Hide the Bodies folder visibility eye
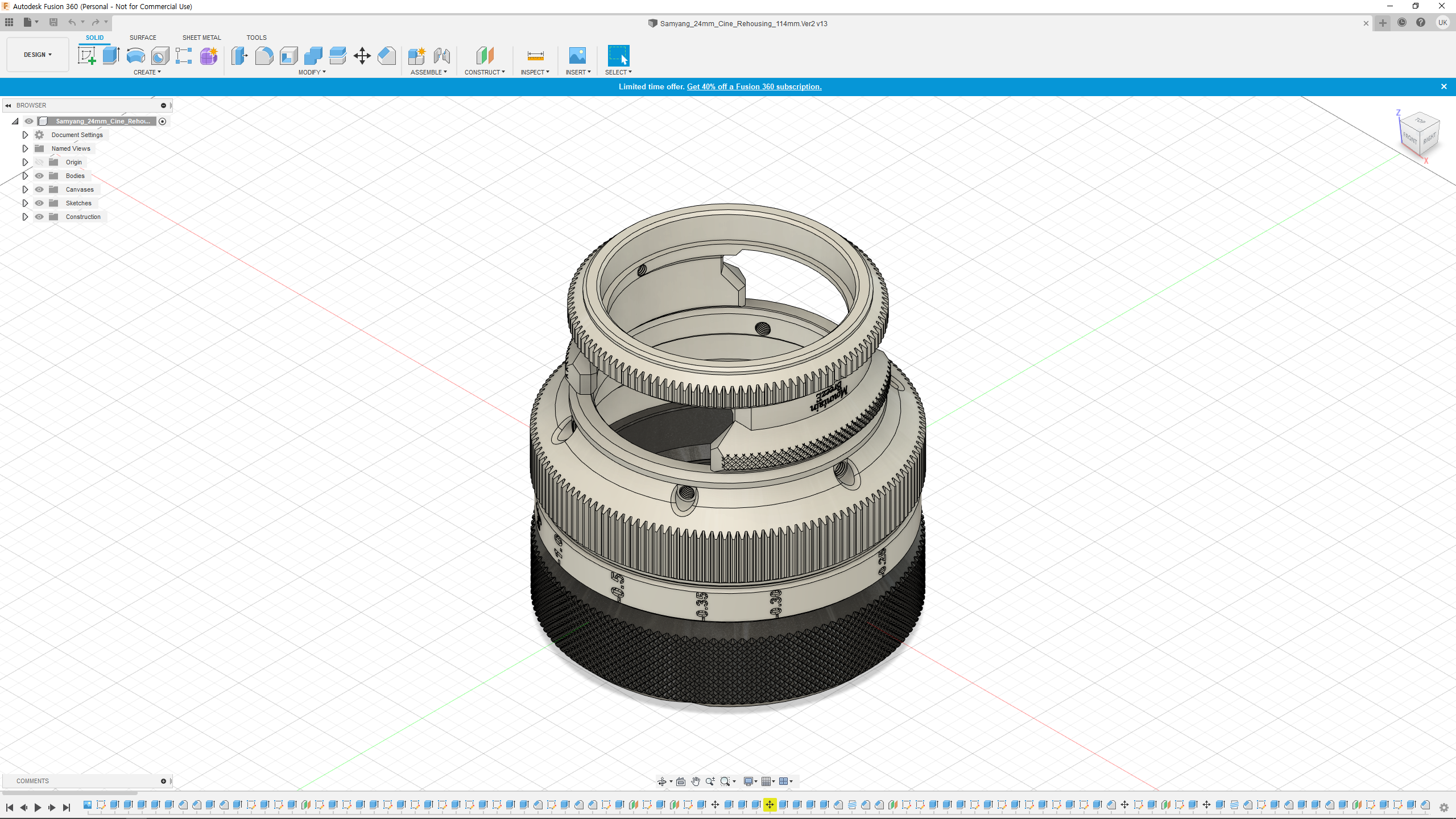 [39, 176]
